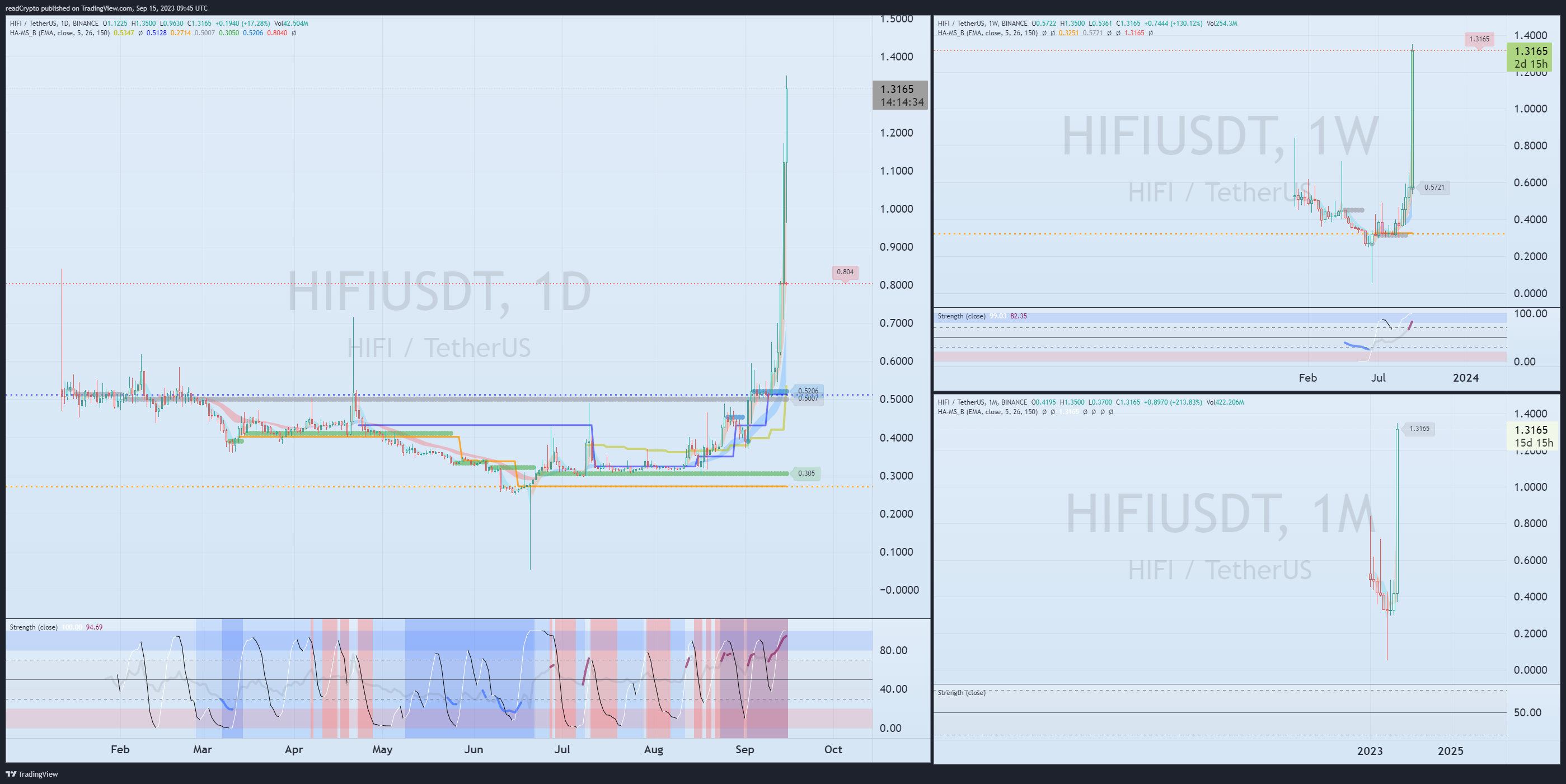Click the TradingView logo at bottom left
This screenshot has height=784, width=1566.
click(x=31, y=774)
